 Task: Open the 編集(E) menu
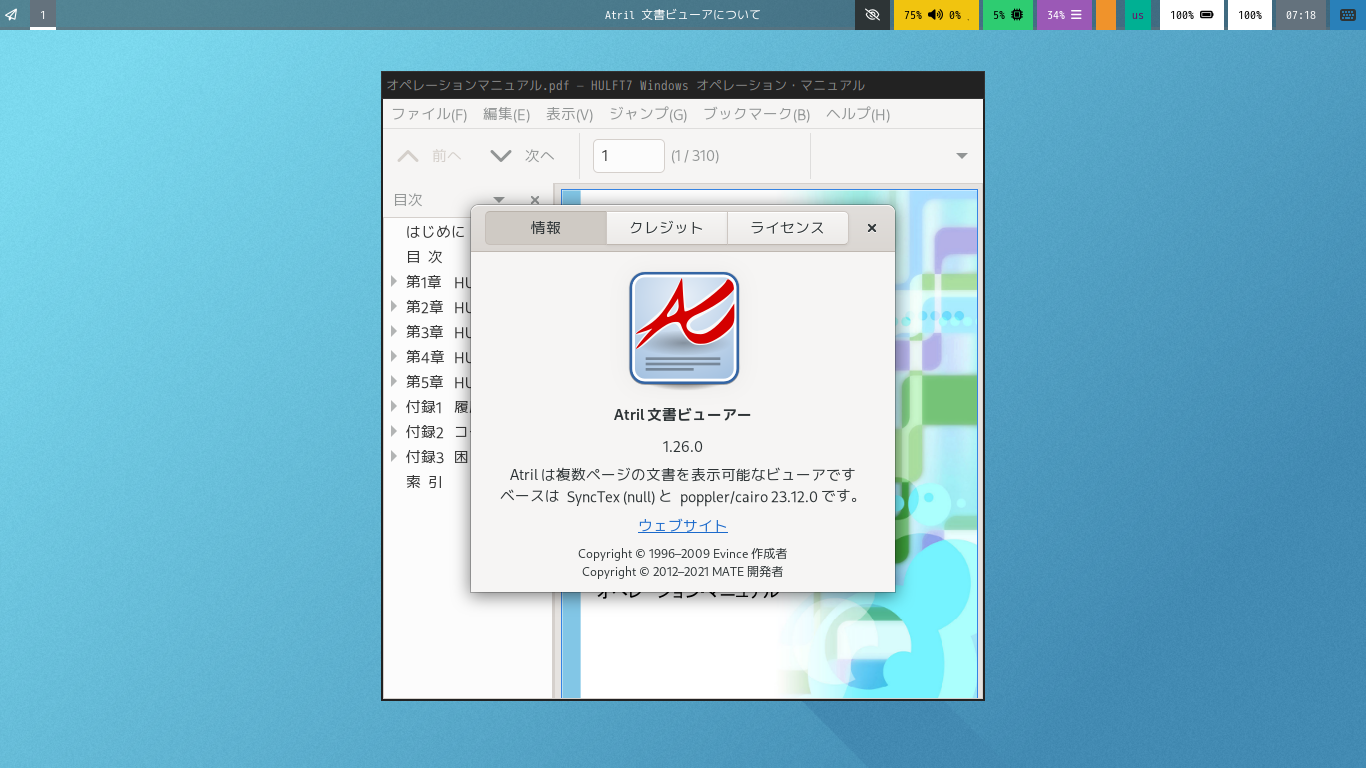506,114
